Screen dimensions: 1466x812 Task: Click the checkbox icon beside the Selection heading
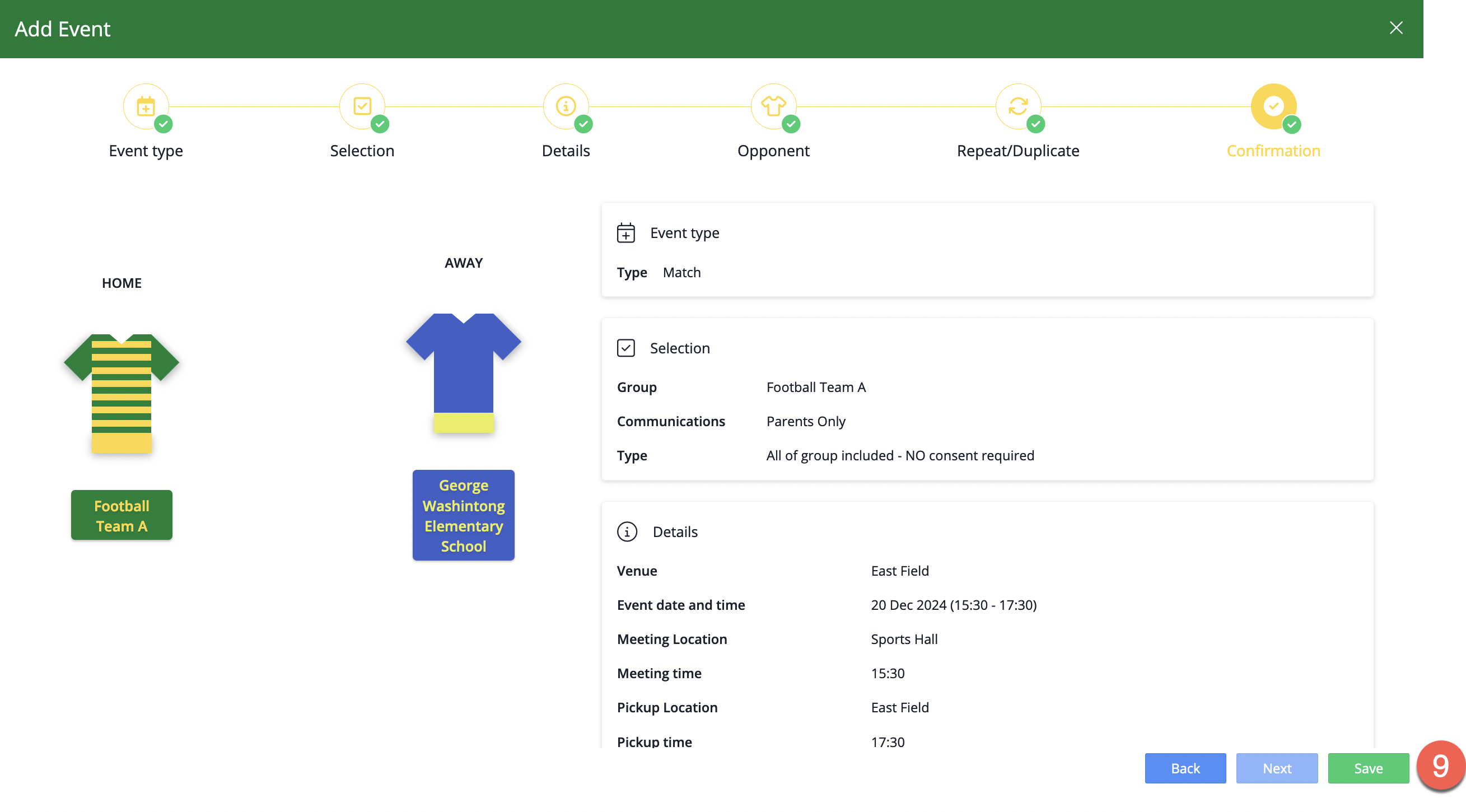click(x=626, y=348)
